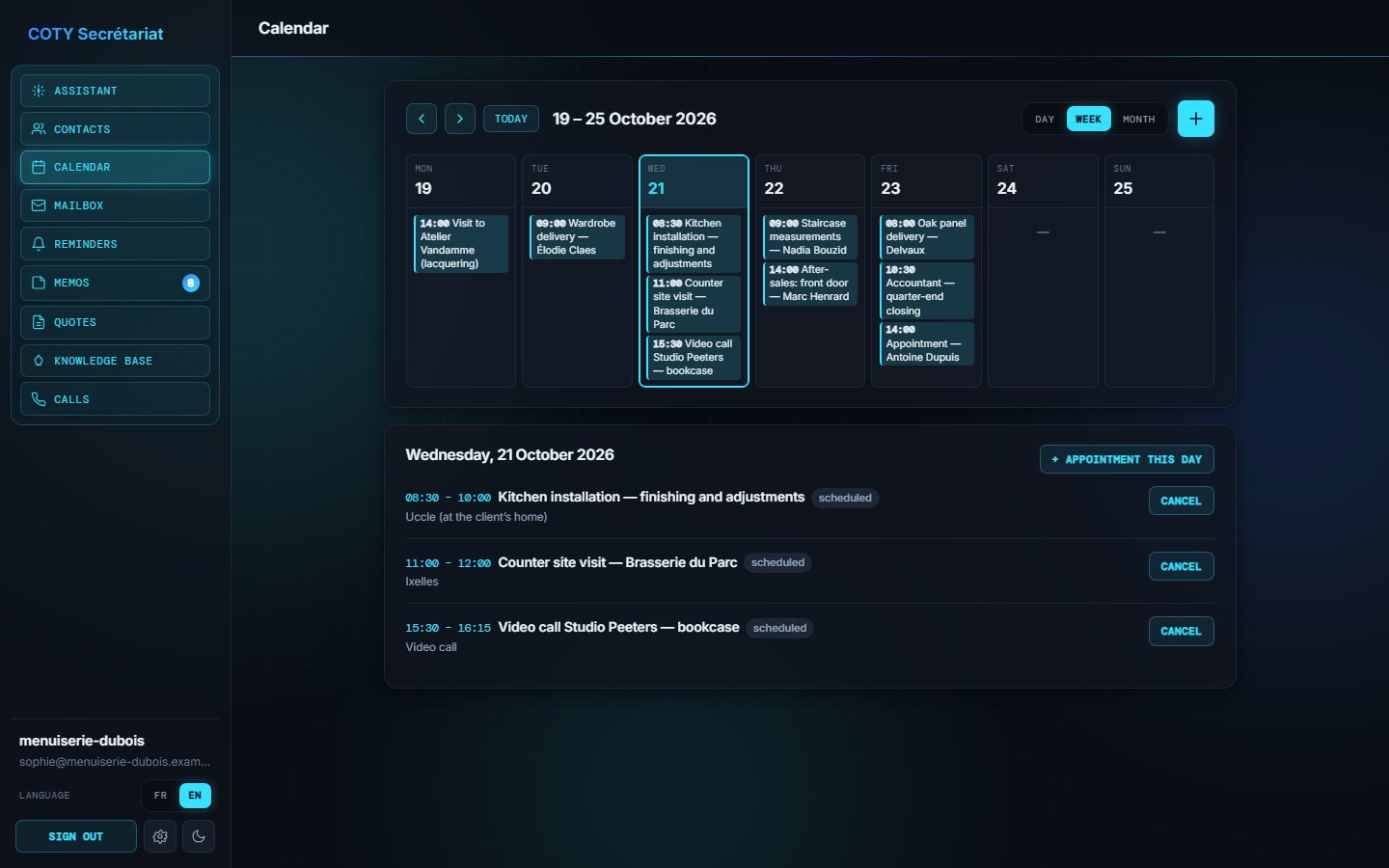Sign out of the account

[x=76, y=837]
